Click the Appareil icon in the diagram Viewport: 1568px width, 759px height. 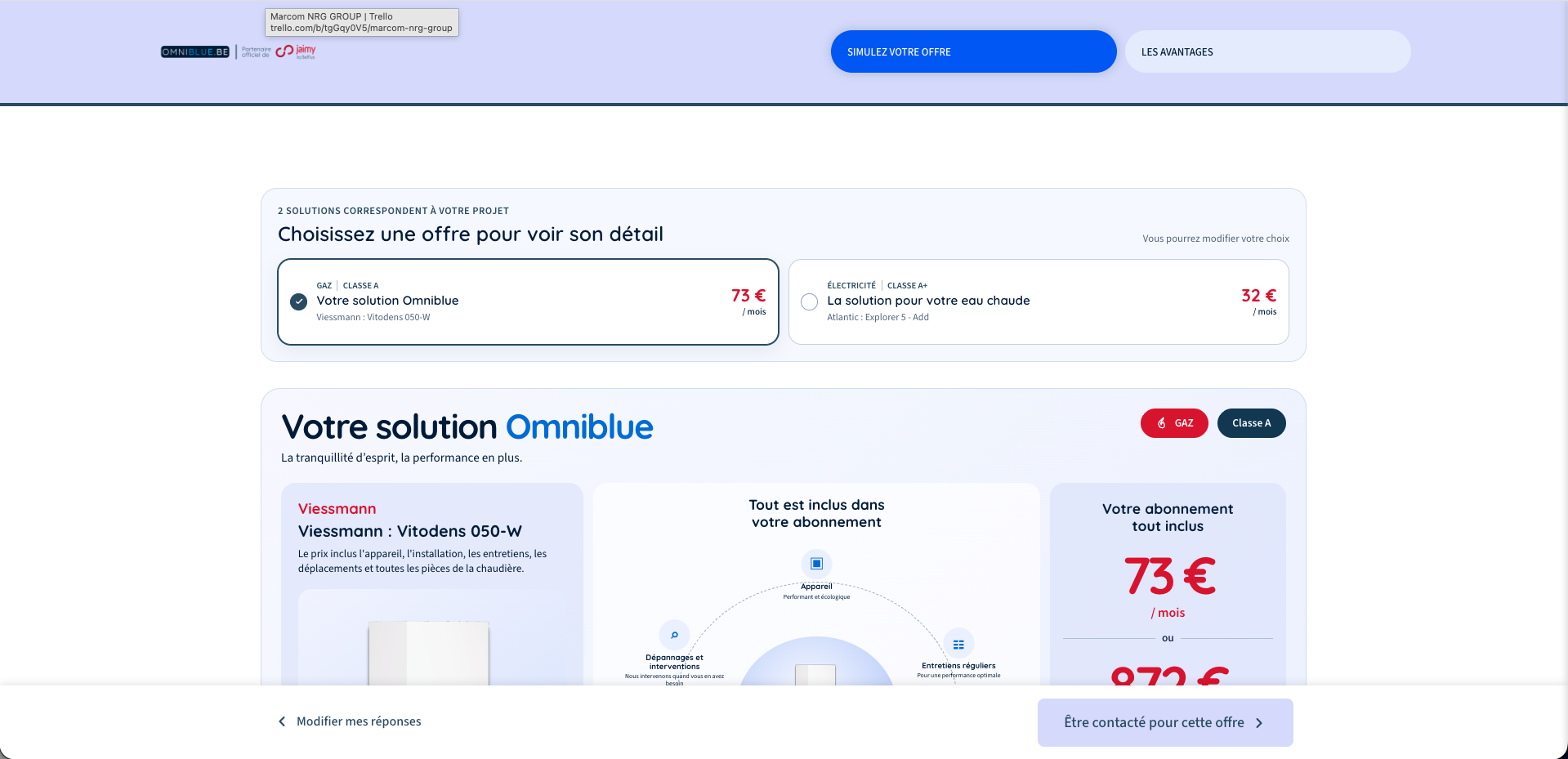[x=816, y=564]
